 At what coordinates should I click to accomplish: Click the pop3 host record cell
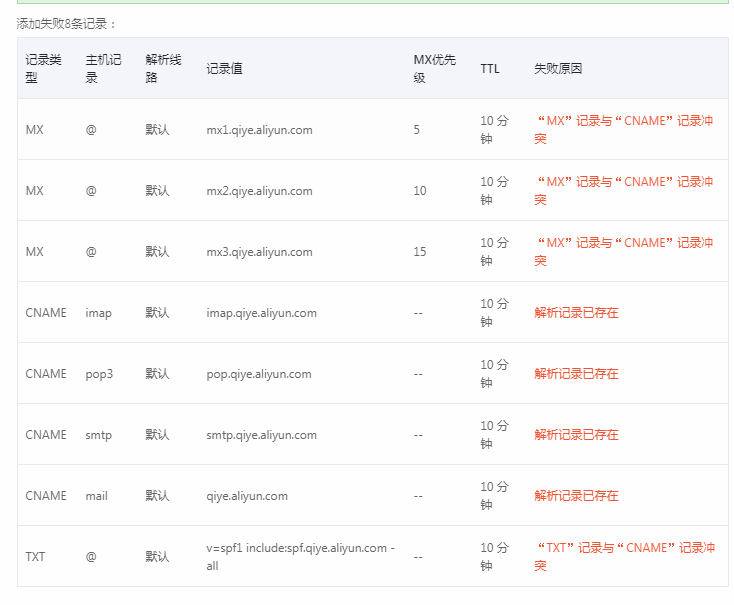(99, 374)
